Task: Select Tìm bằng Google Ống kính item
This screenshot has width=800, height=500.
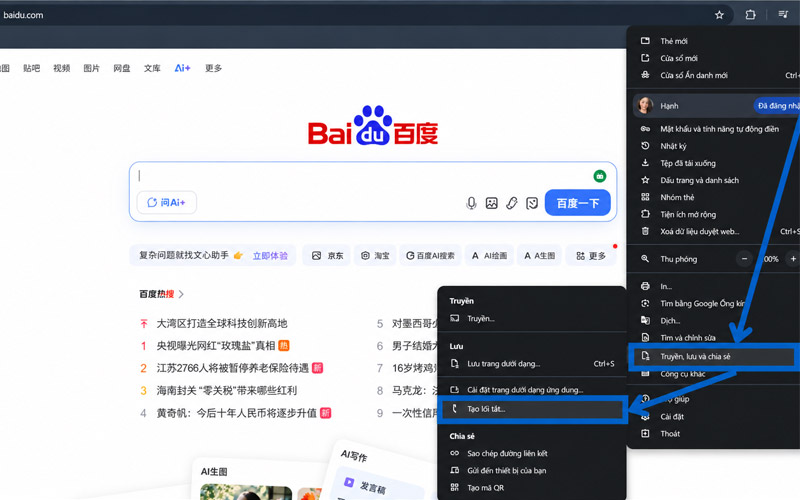Action: 713,304
